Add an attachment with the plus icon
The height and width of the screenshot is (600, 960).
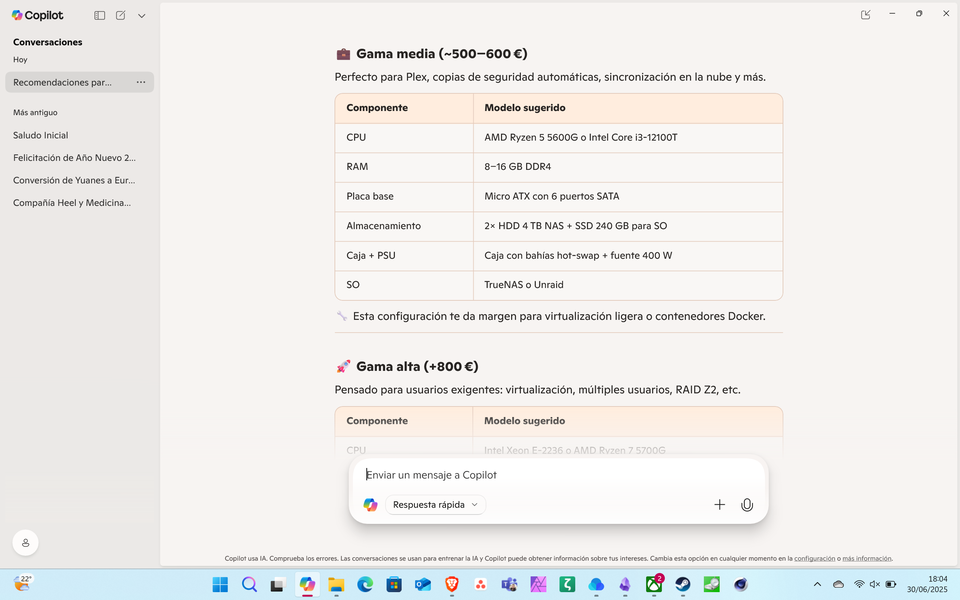[719, 504]
